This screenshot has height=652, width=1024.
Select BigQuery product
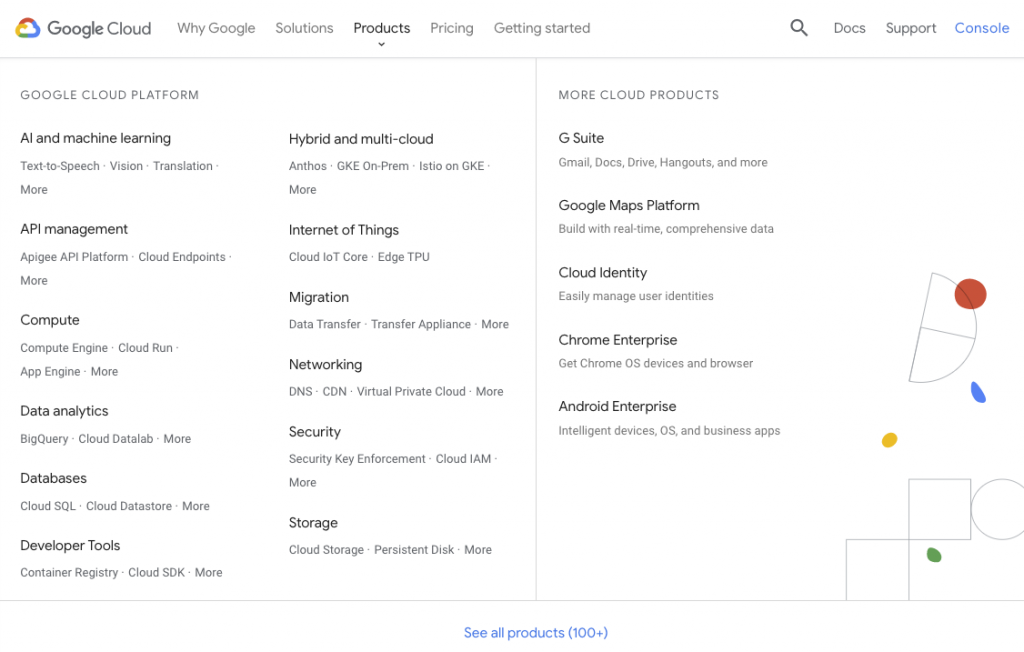click(44, 438)
